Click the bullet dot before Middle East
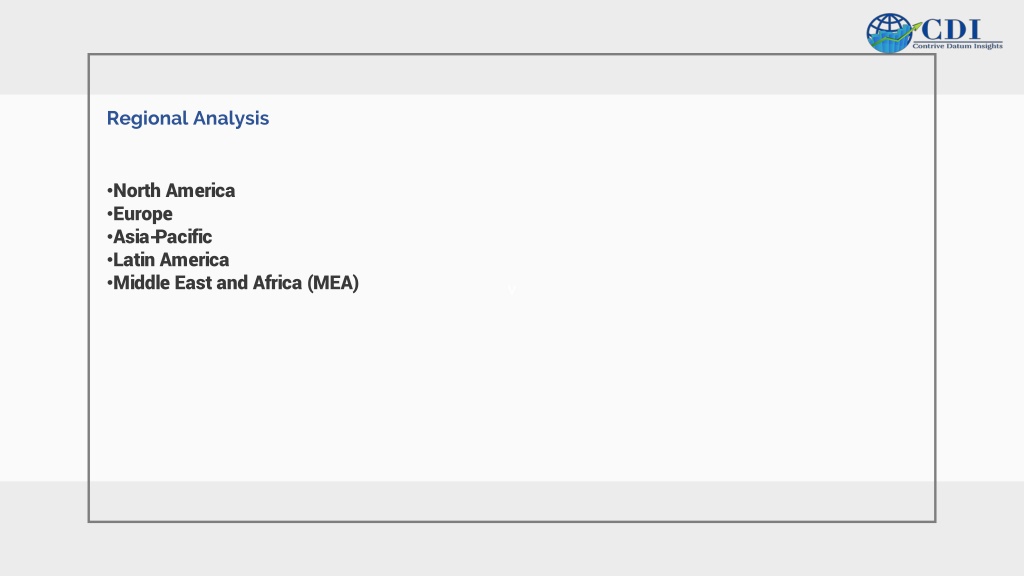1024x576 pixels. coord(110,283)
